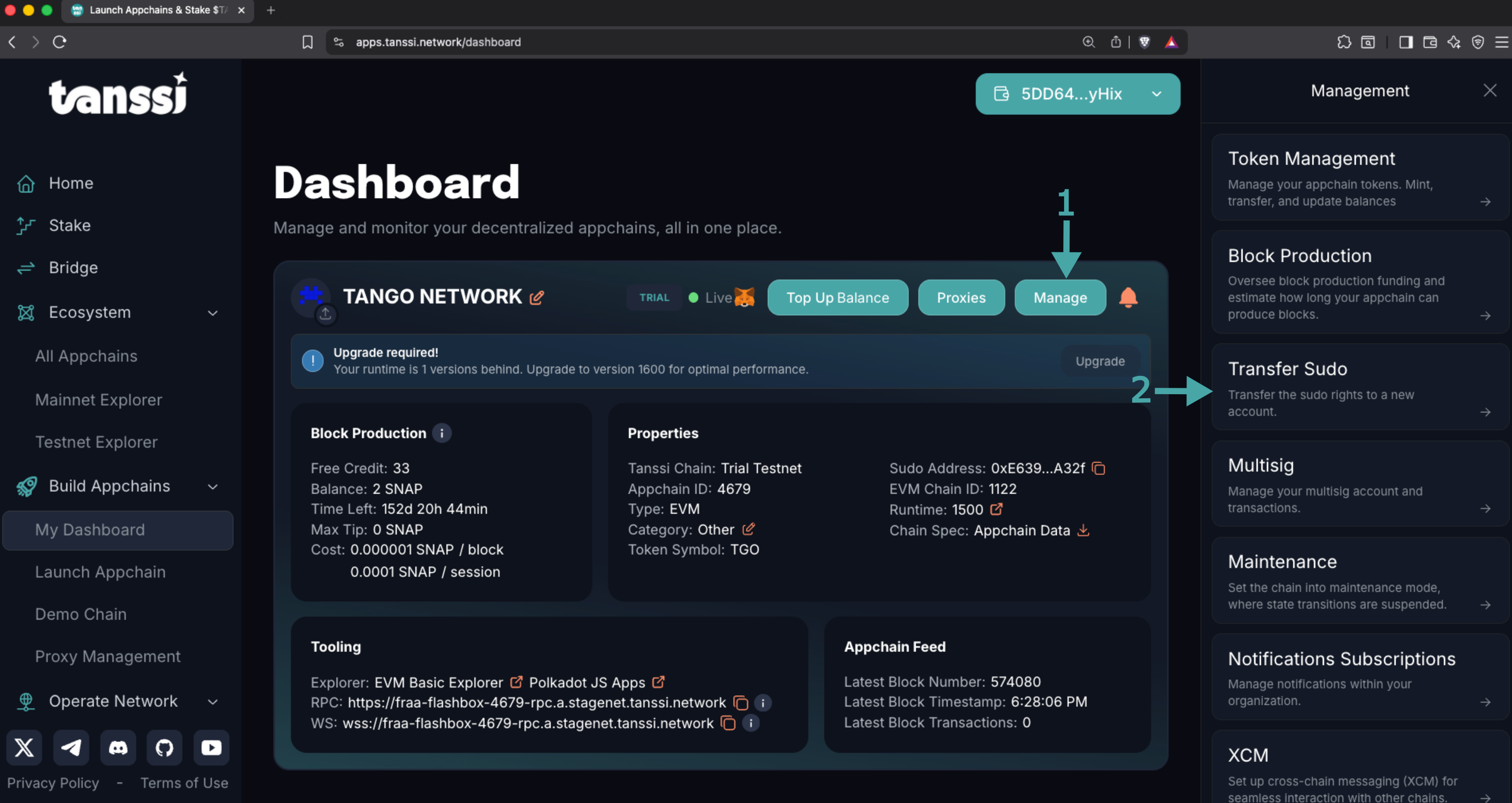Upload appchain logo icon

pos(325,314)
